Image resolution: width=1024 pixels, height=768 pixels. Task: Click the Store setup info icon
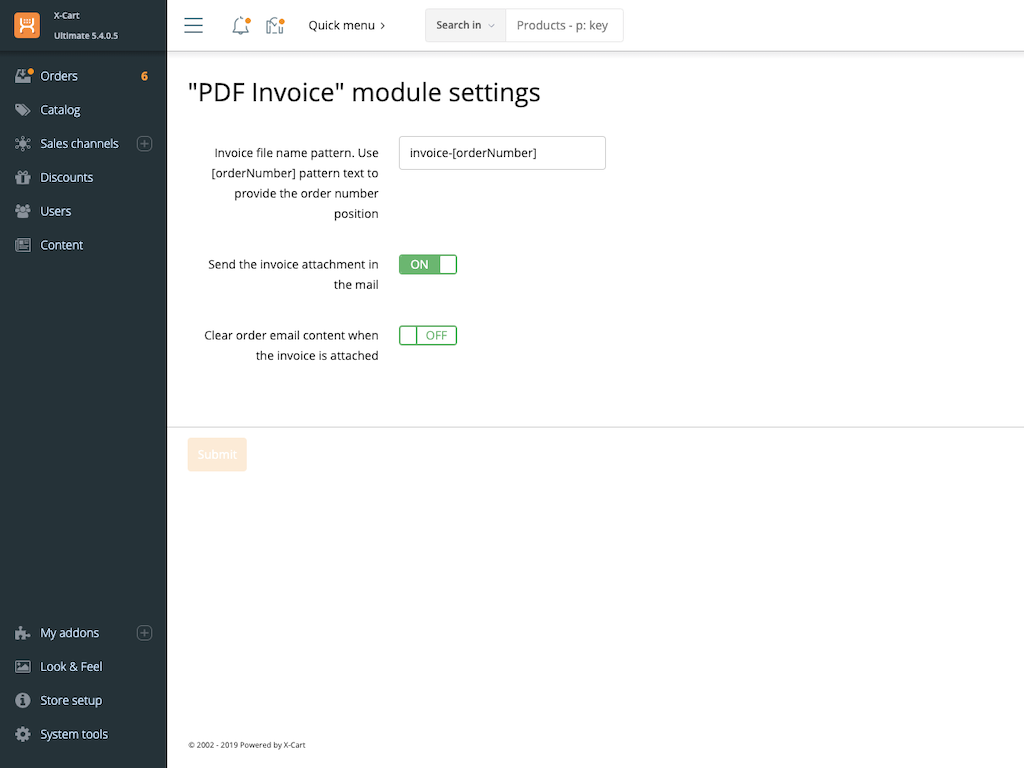22,701
